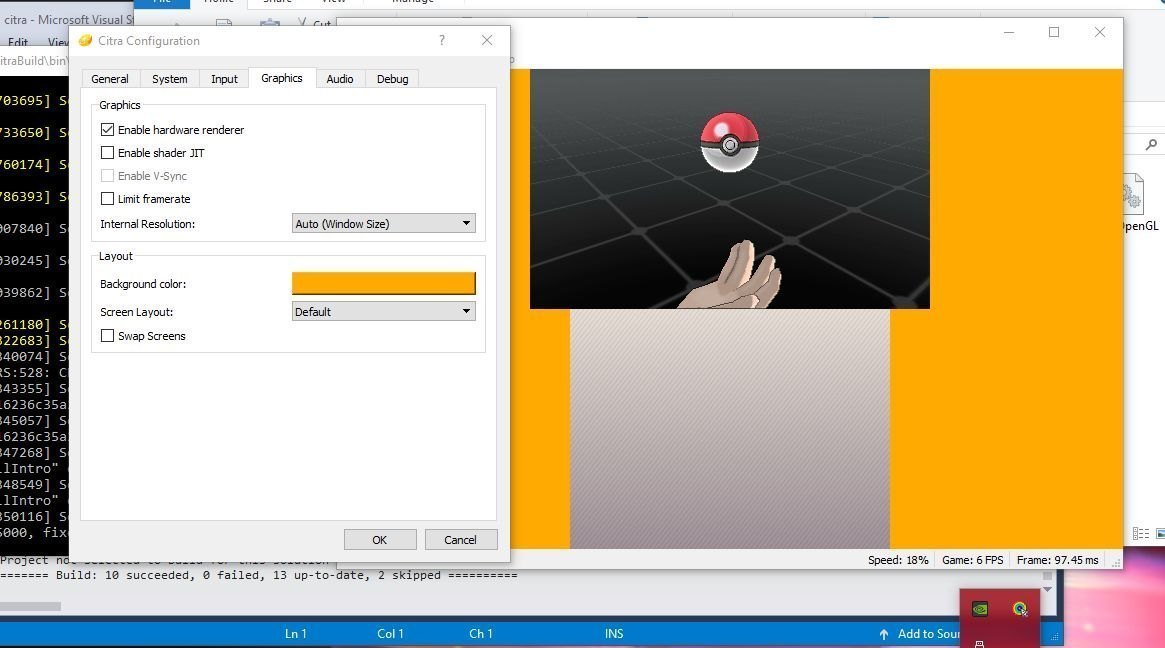Click the Citra lemon icon in dialog title

pyautogui.click(x=85, y=40)
